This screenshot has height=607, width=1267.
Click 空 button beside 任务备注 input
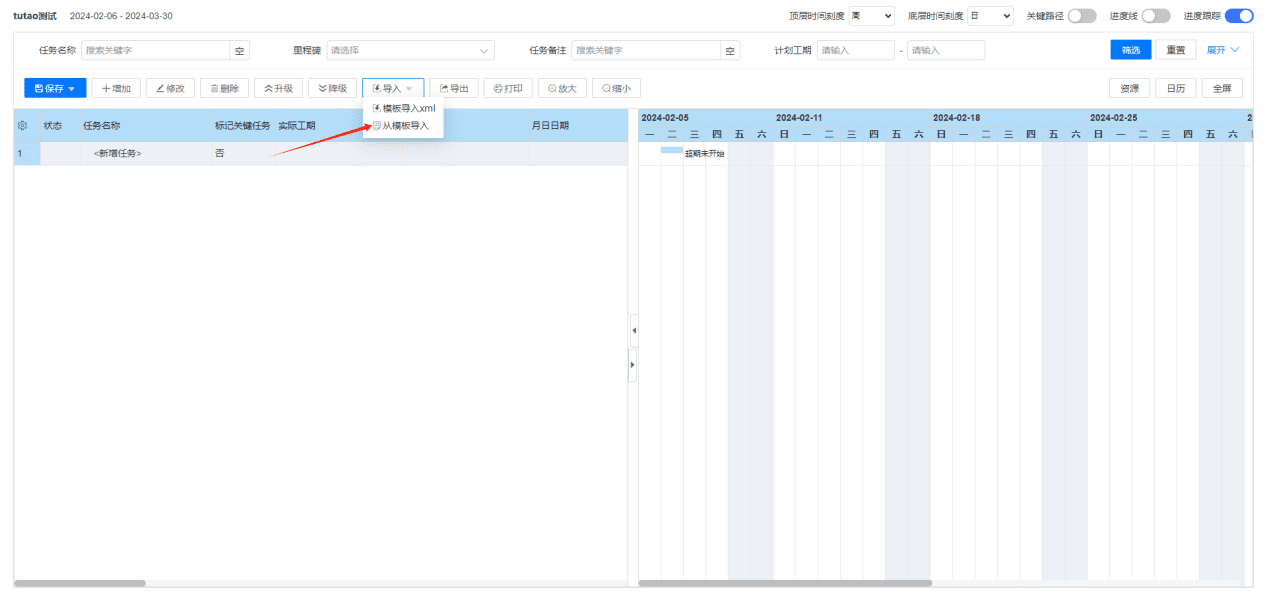coord(731,50)
